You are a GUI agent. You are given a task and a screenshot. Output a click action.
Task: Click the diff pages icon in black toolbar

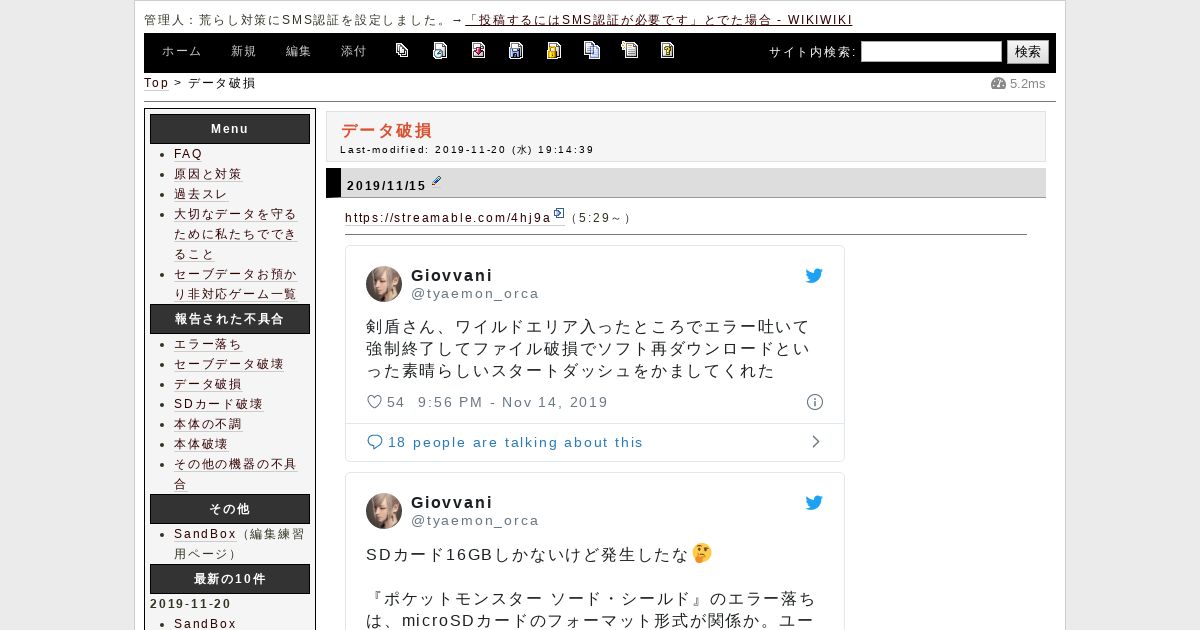click(402, 50)
